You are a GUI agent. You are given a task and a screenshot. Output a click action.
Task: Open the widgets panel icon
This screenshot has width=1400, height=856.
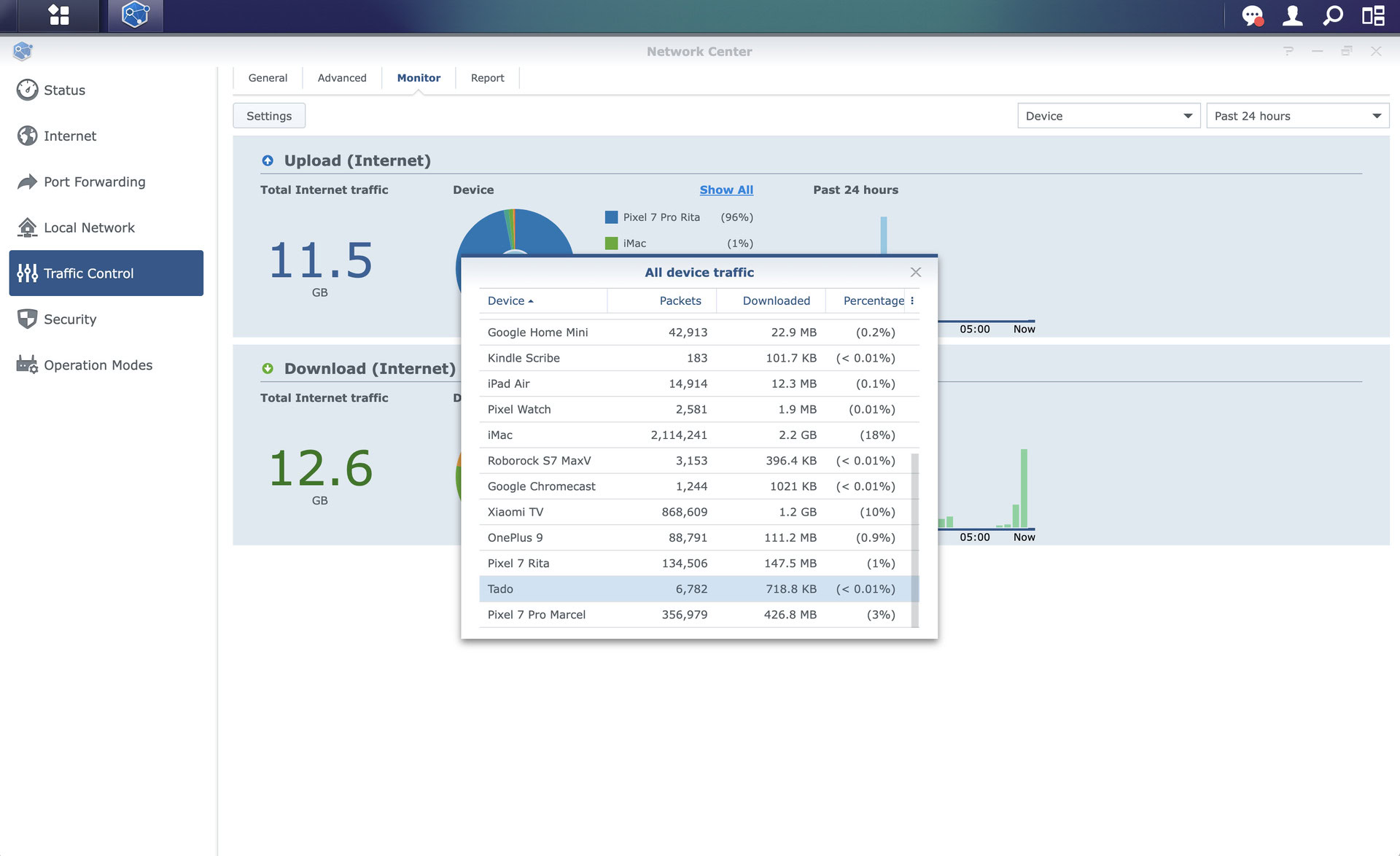click(x=1373, y=15)
